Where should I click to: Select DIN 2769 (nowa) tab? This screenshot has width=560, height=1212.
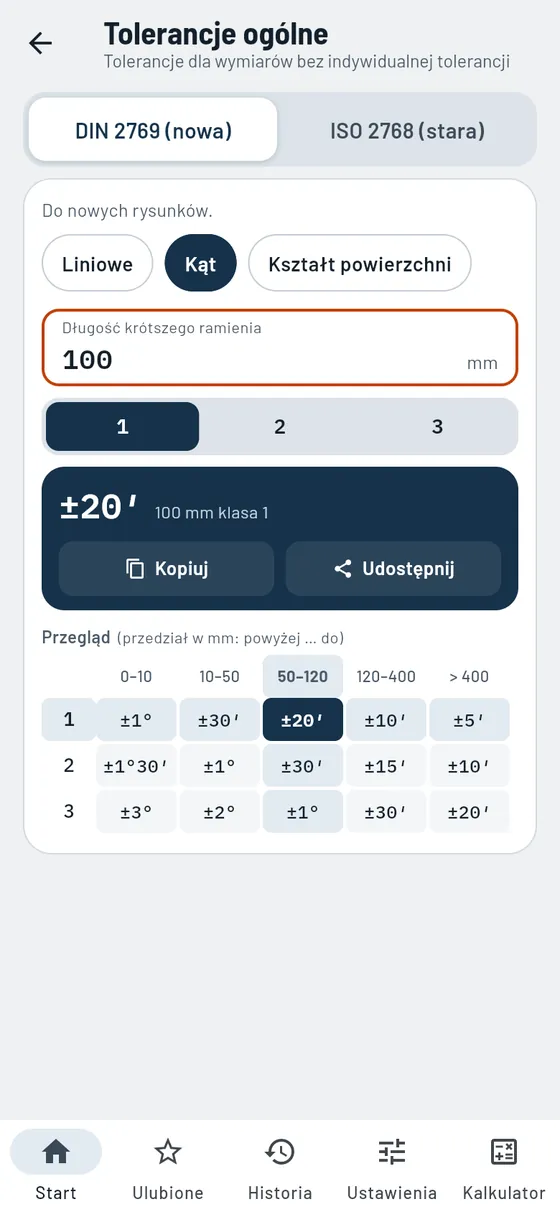point(153,130)
